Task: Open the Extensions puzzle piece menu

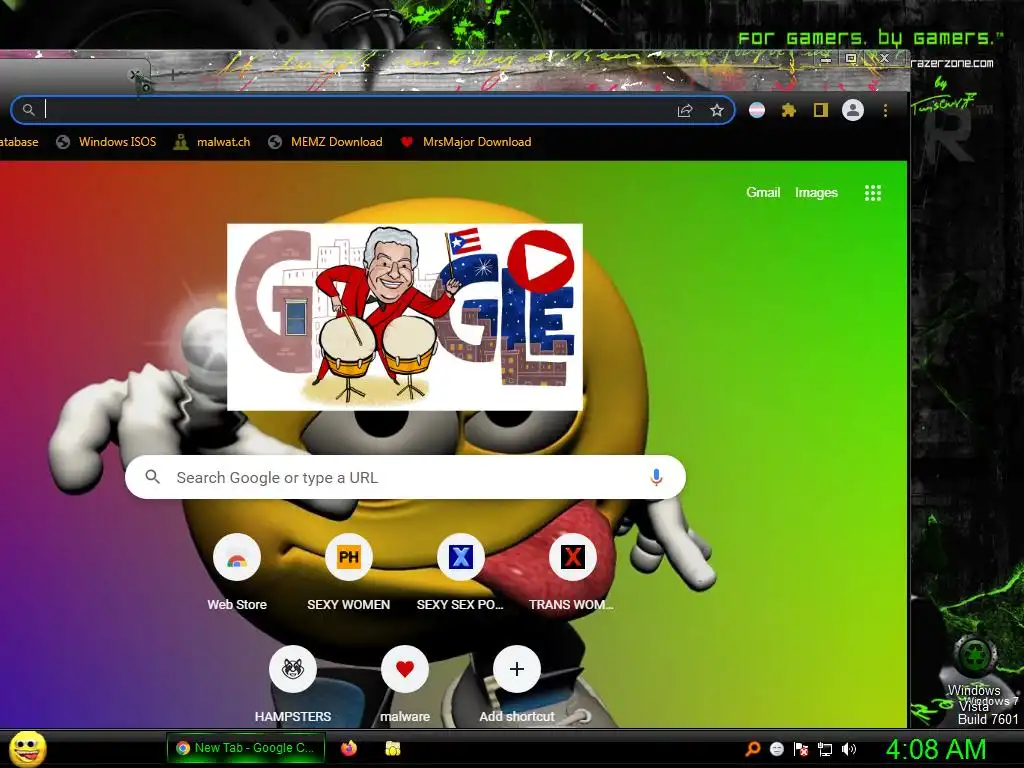Action: [x=789, y=110]
